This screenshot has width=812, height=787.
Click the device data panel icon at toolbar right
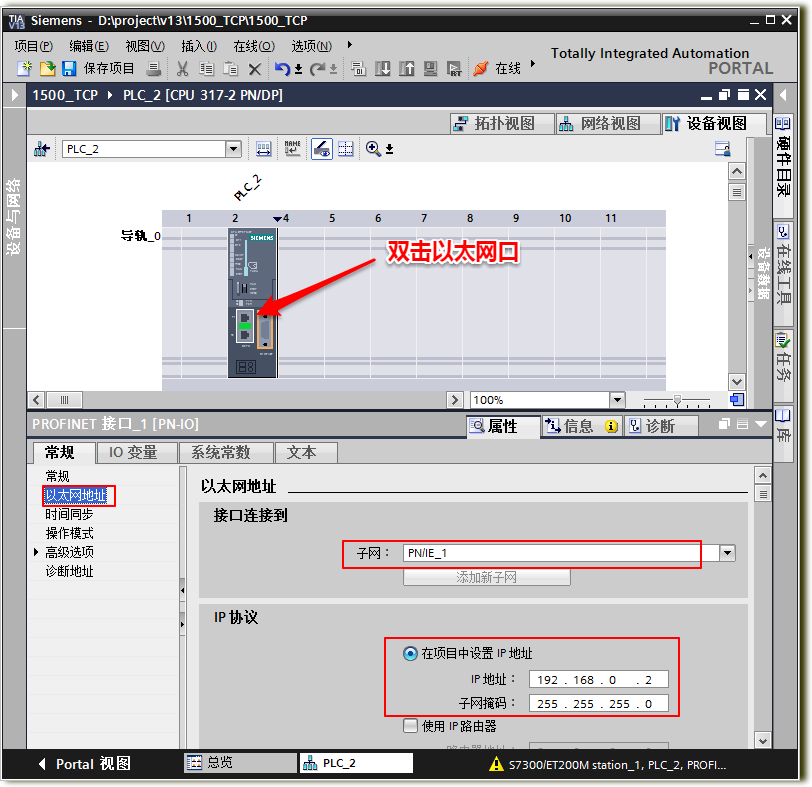[x=722, y=149]
